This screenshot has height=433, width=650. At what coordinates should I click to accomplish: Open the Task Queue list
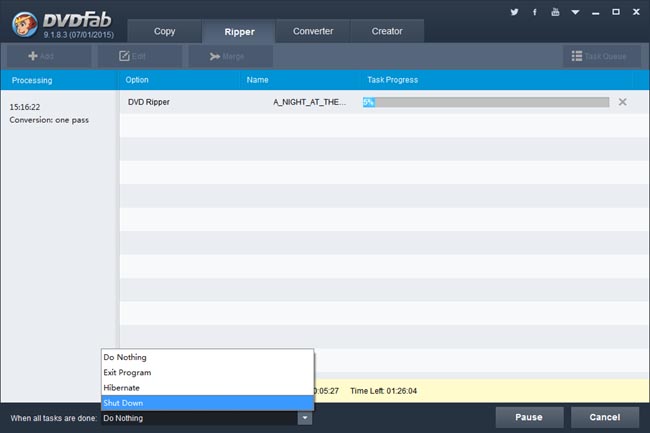(602, 56)
